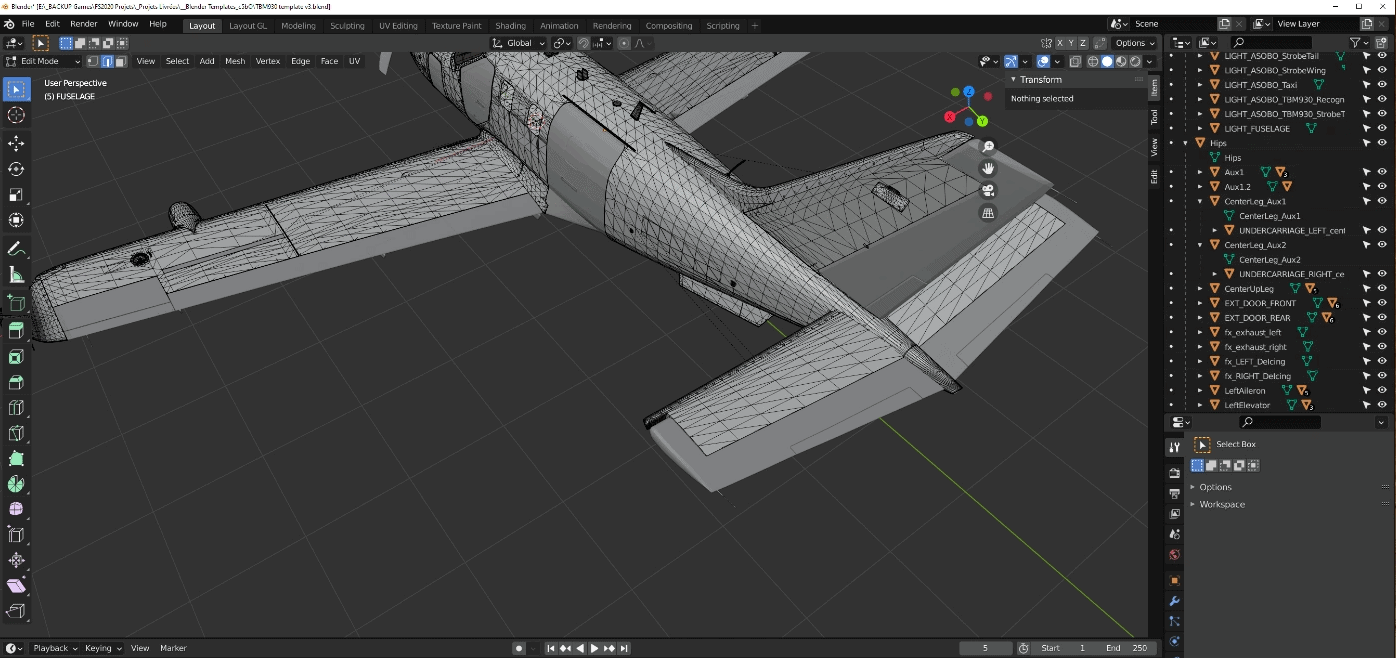Click the viewport Options button

coord(1134,43)
